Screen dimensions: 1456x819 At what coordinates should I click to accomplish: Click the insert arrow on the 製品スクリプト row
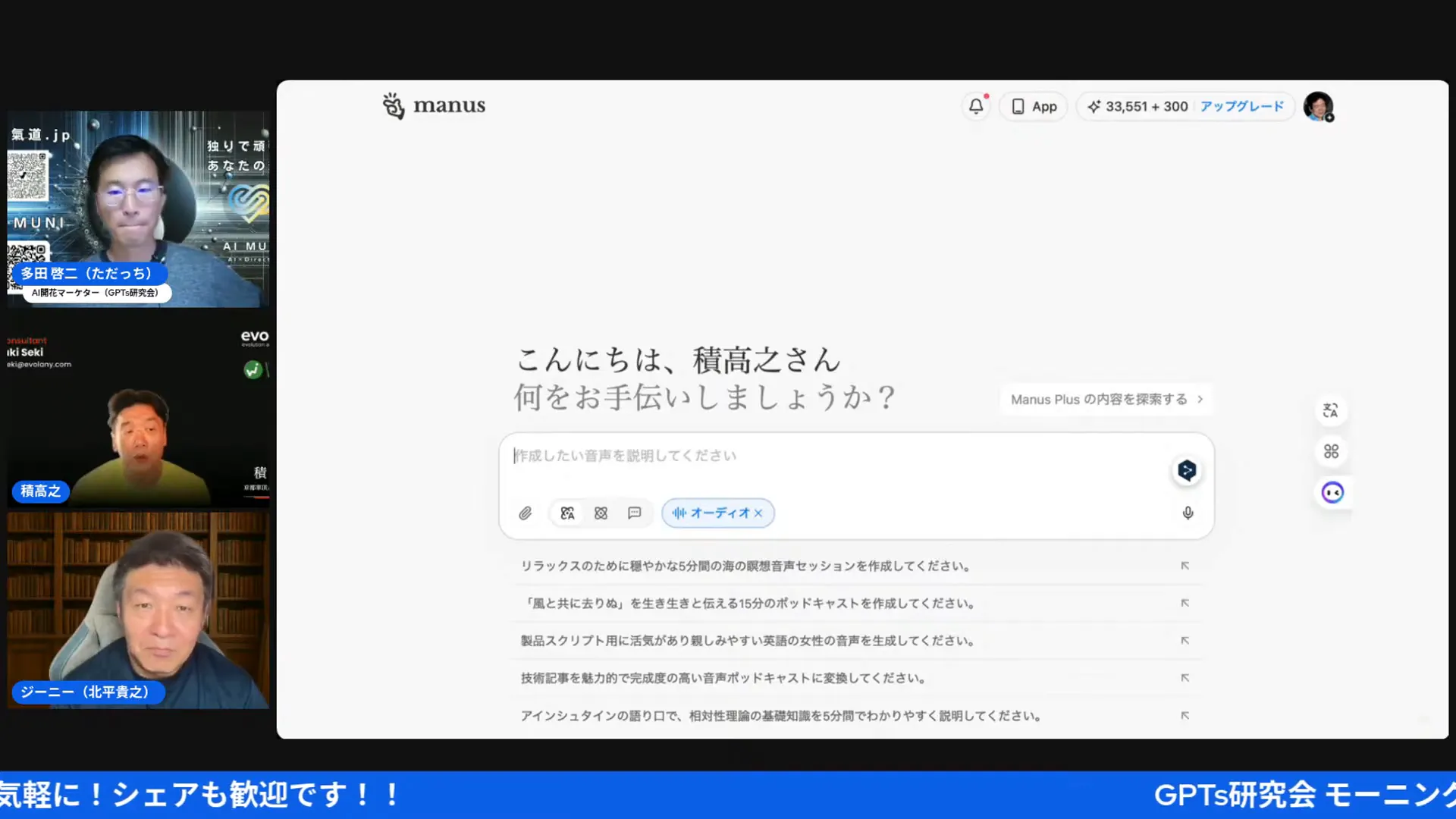(1185, 641)
